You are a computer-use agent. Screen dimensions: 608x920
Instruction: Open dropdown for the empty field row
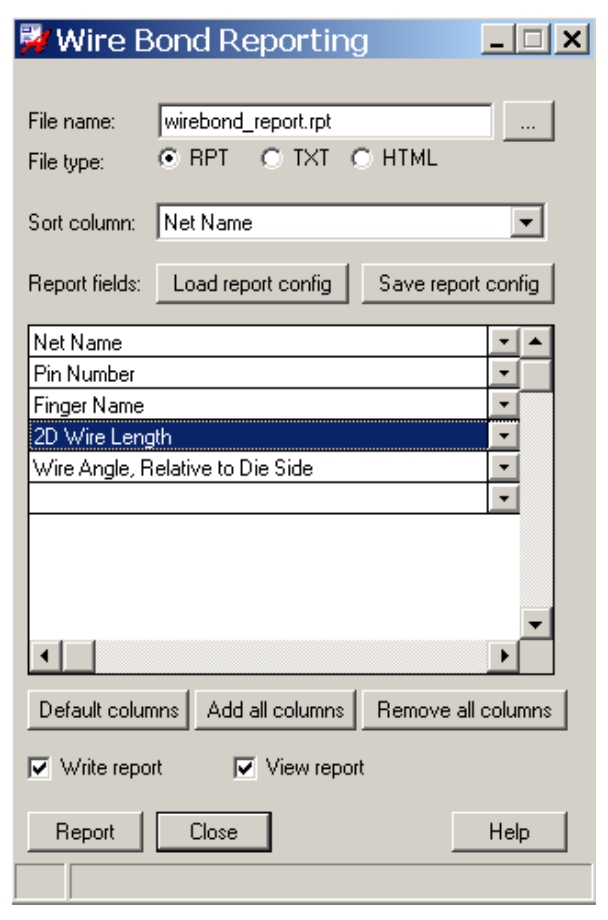pyautogui.click(x=505, y=497)
